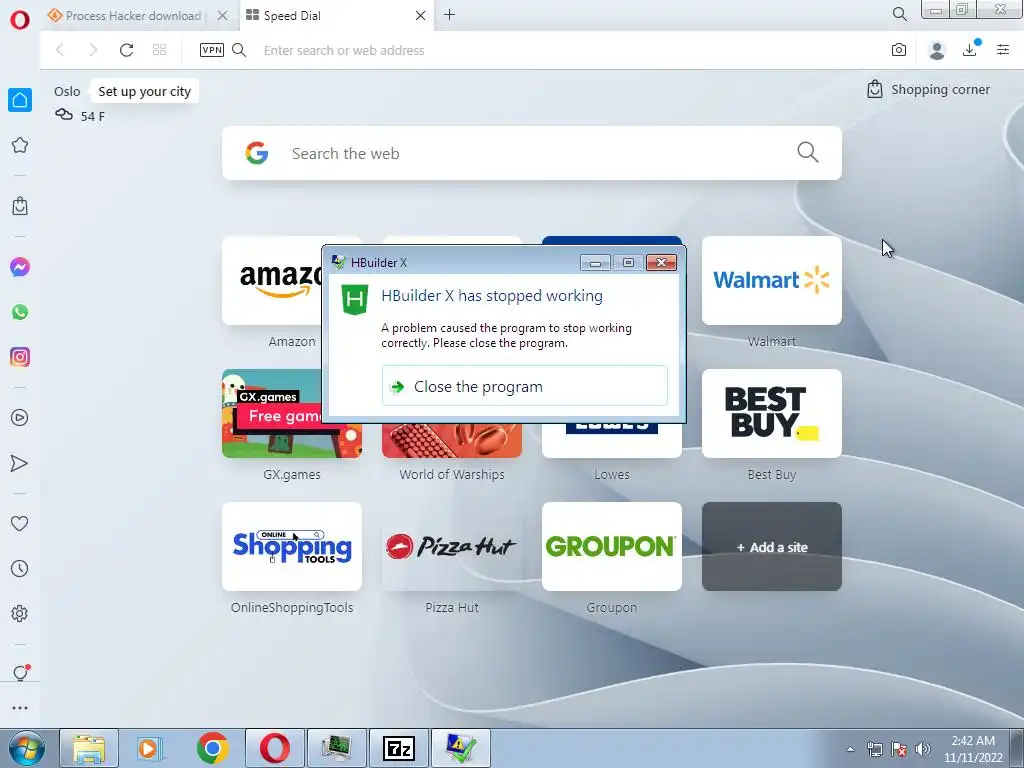The width and height of the screenshot is (1024, 768).
Task: Take a snapshot with the camera icon
Action: click(899, 50)
